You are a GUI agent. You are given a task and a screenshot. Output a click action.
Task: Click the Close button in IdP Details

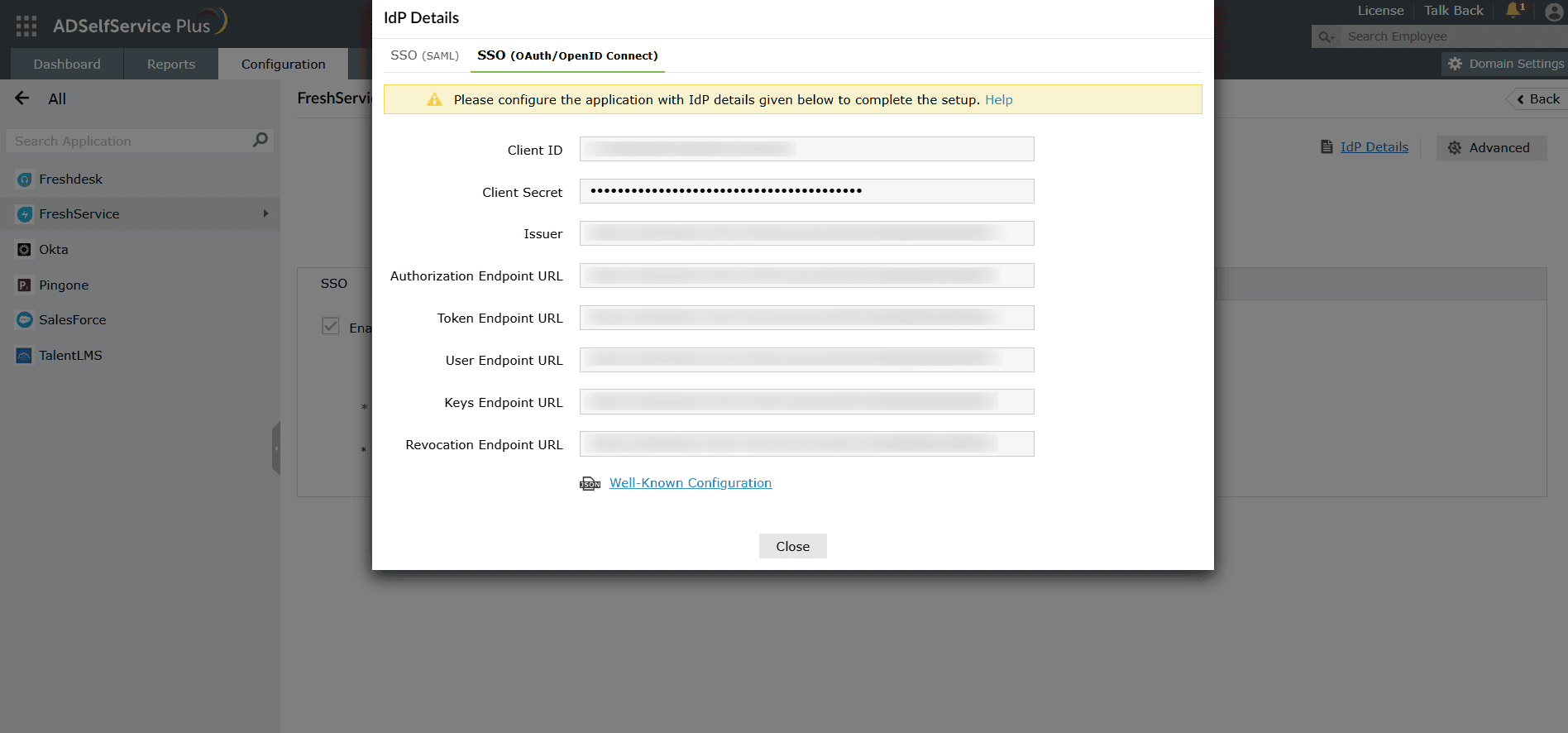[793, 546]
